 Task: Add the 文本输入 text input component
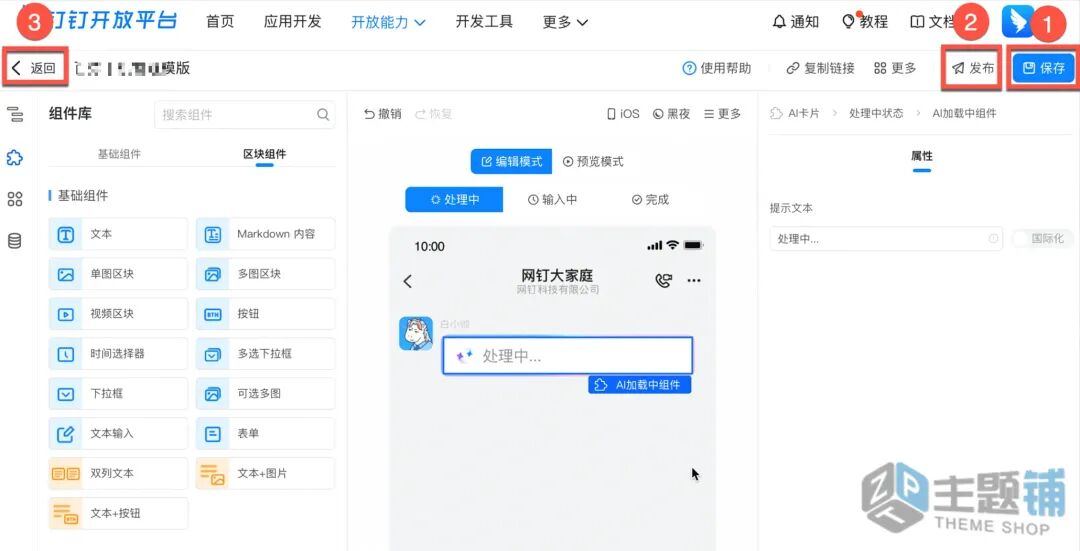coord(118,434)
